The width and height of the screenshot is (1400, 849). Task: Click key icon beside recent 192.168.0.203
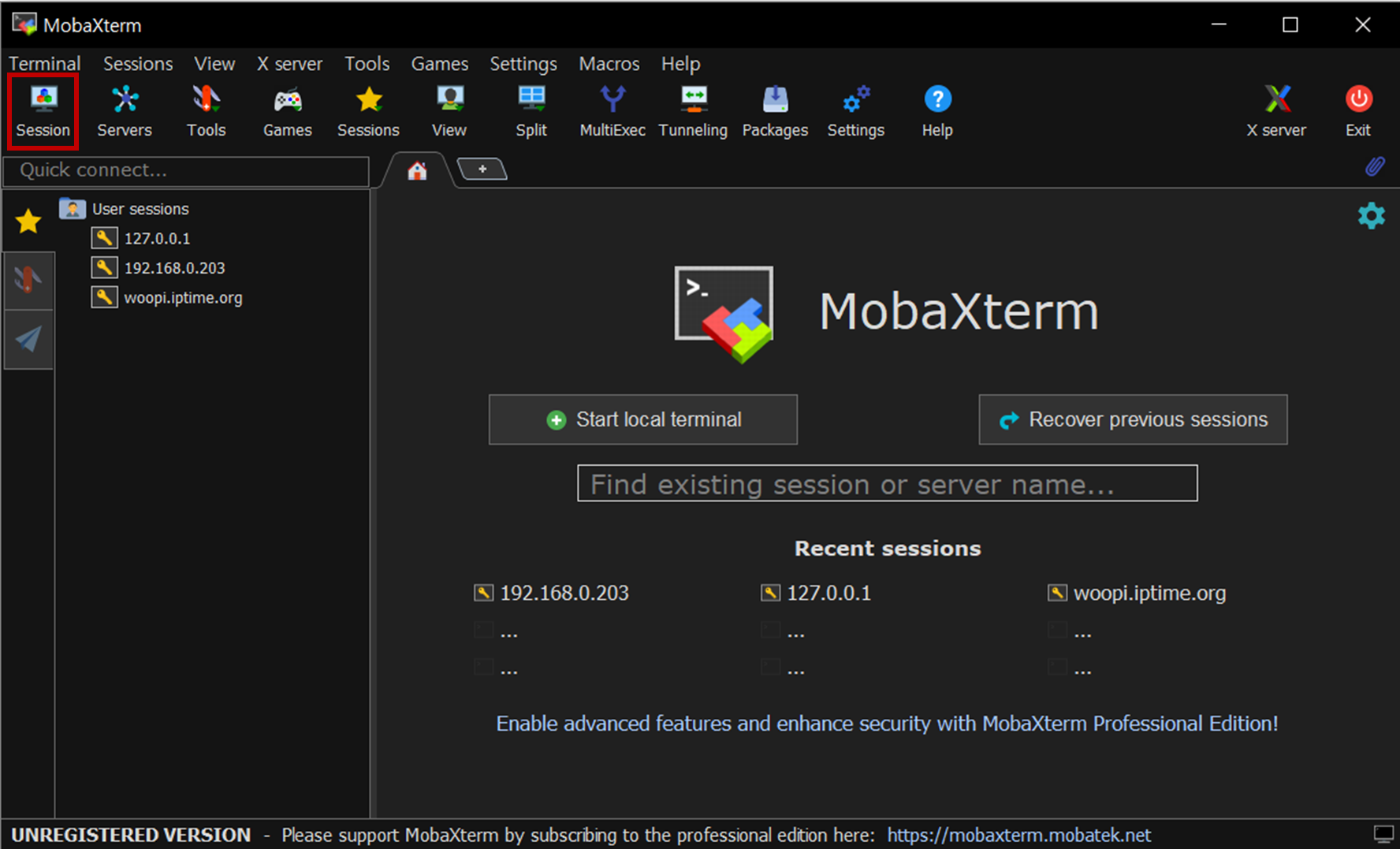[x=483, y=593]
